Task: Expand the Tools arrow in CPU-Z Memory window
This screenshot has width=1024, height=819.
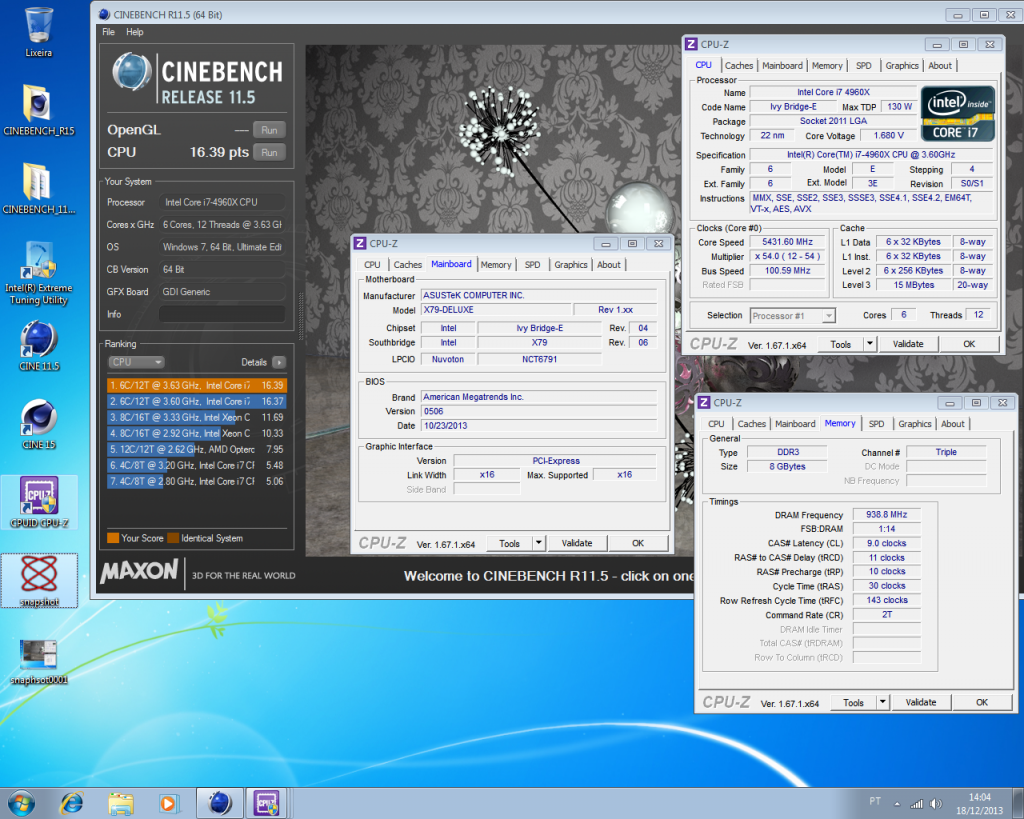Action: click(x=882, y=702)
